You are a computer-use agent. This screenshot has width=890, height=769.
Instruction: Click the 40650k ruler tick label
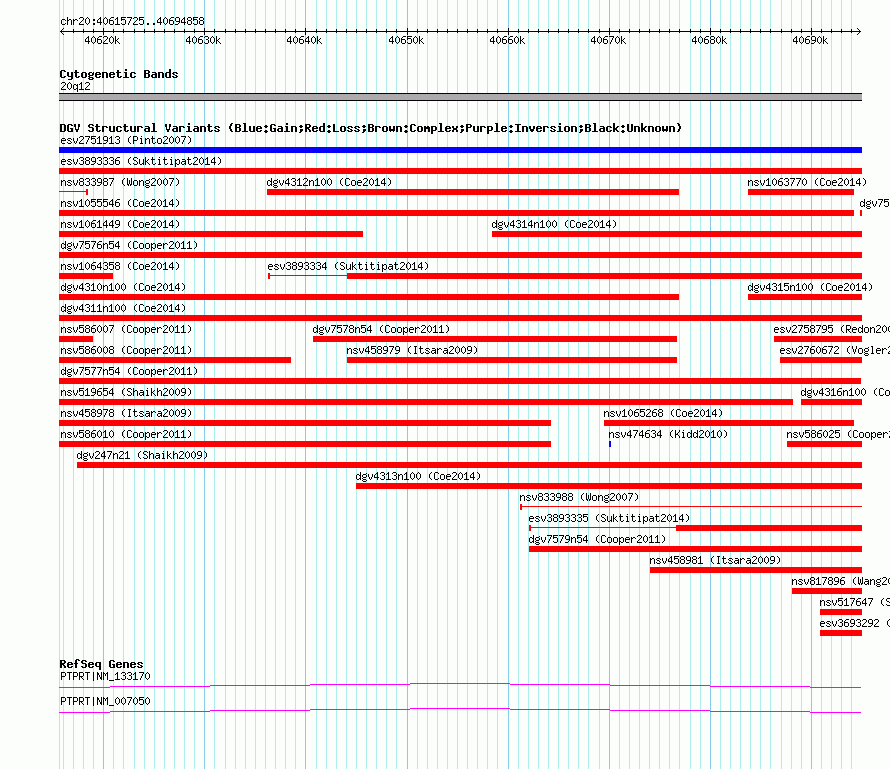tap(406, 40)
